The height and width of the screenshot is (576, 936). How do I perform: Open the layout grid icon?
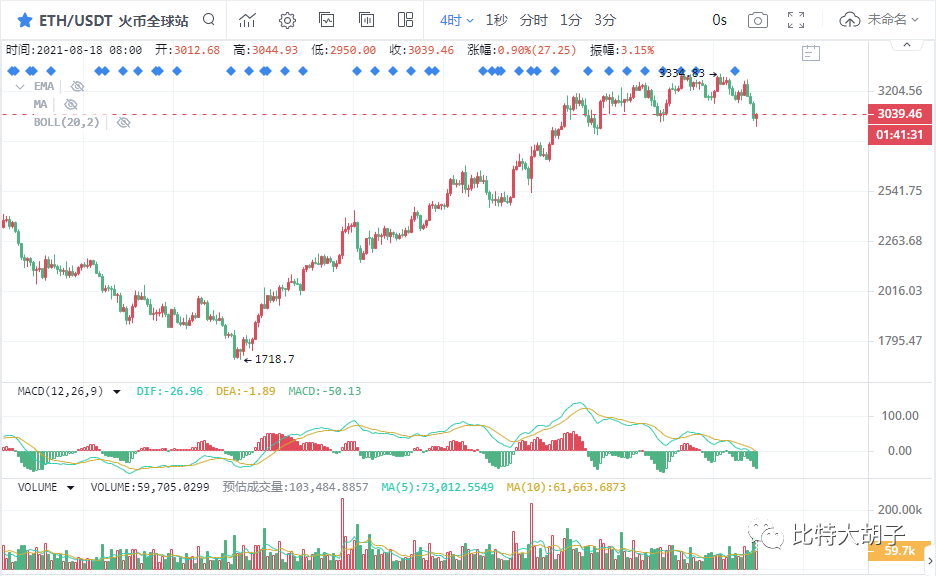(x=405, y=19)
